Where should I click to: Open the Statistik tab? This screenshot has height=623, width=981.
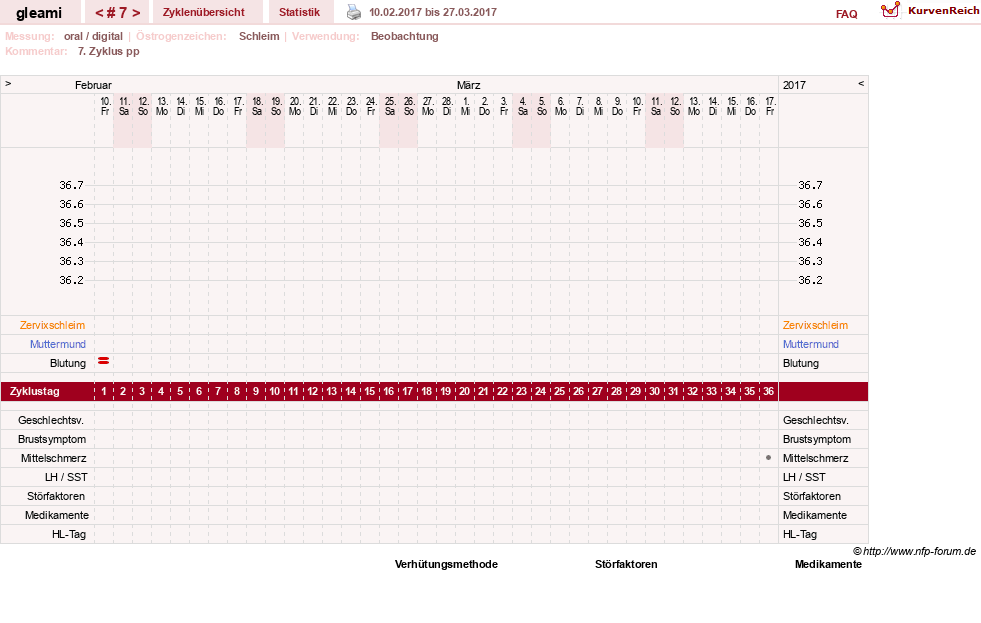(x=299, y=12)
